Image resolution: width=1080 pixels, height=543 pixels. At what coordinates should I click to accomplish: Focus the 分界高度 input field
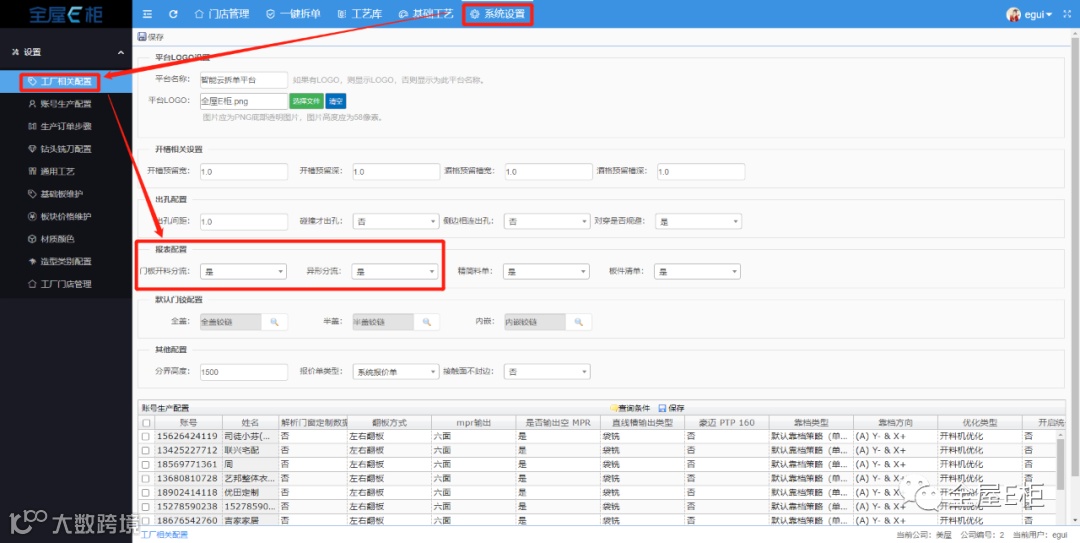(x=244, y=371)
